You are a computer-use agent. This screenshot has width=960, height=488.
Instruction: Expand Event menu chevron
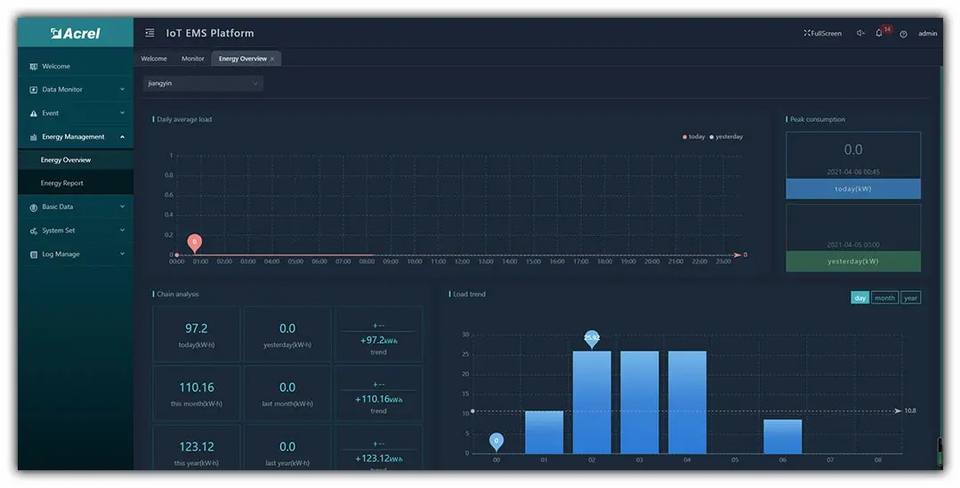point(122,113)
